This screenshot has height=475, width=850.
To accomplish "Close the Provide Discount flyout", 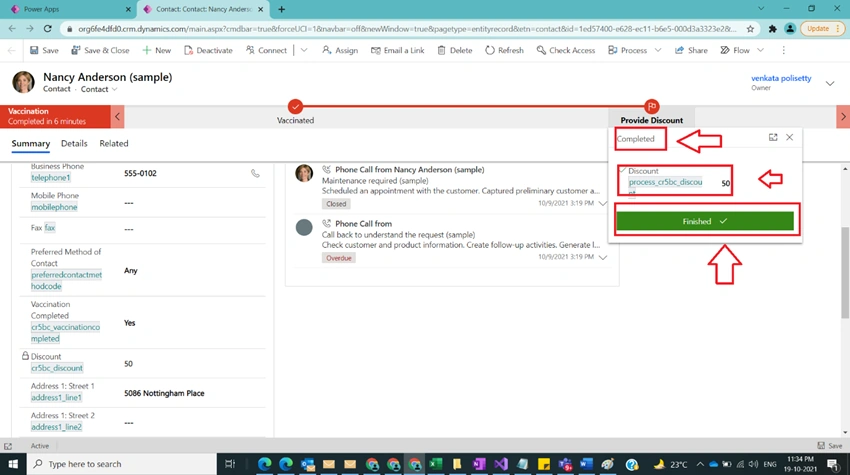I will click(x=790, y=138).
